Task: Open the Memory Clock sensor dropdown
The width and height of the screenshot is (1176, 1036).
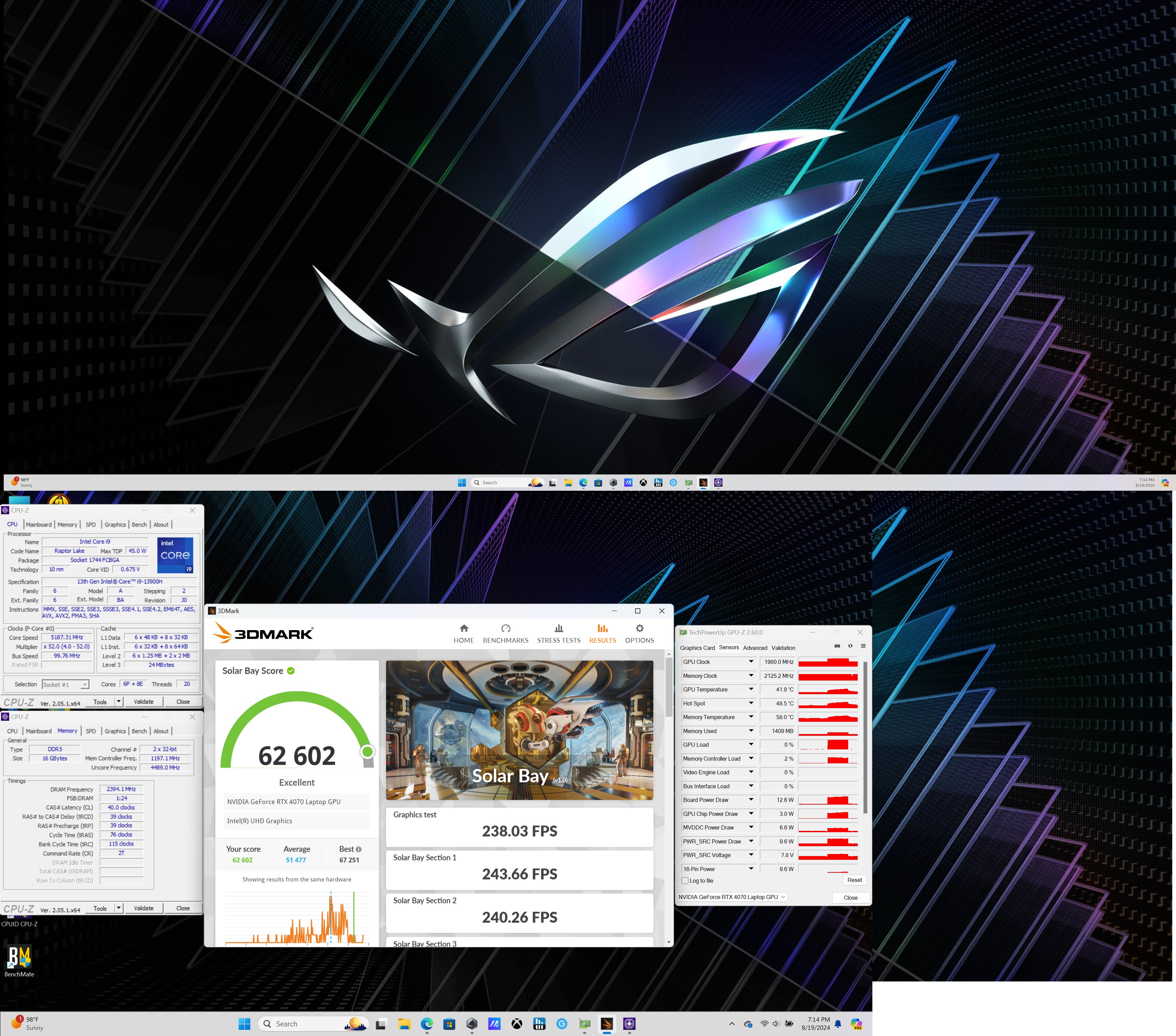Action: click(x=750, y=675)
